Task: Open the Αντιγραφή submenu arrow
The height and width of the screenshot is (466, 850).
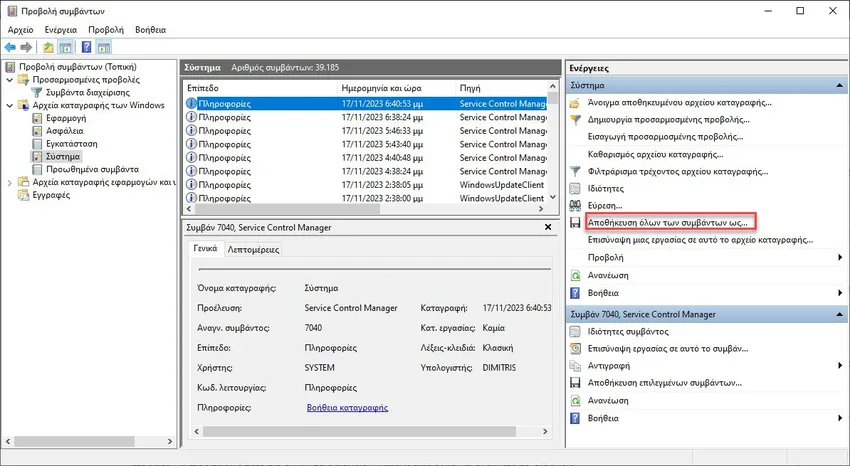Action: [x=840, y=366]
